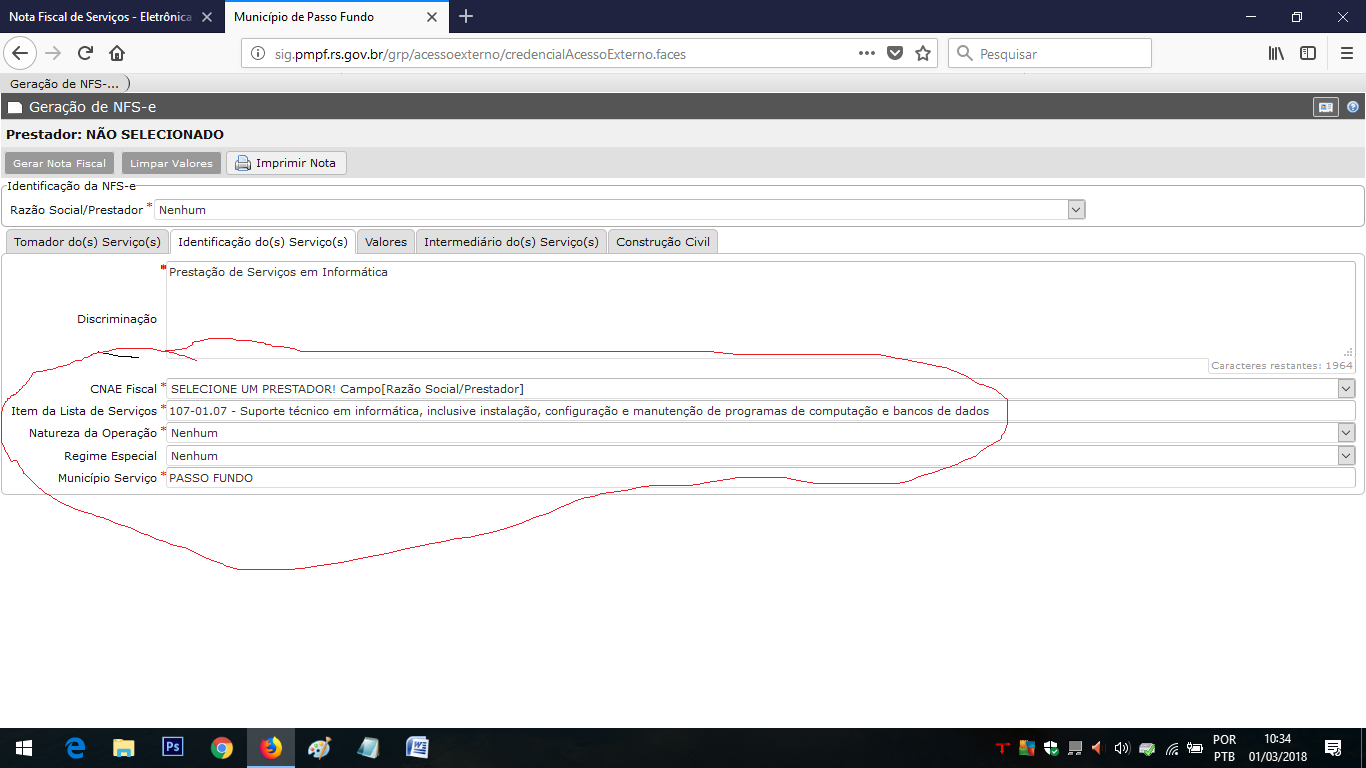Click the Prestador: NÃO SELECIONADO heading
The height and width of the screenshot is (768, 1366).
point(115,134)
